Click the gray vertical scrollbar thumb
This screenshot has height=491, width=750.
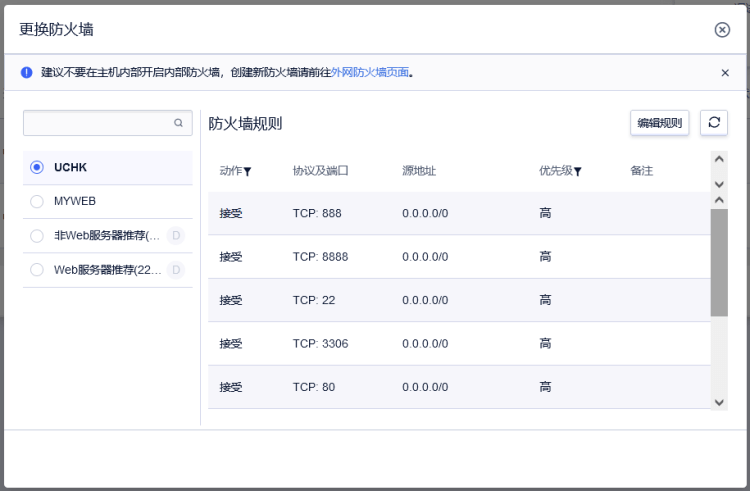719,262
